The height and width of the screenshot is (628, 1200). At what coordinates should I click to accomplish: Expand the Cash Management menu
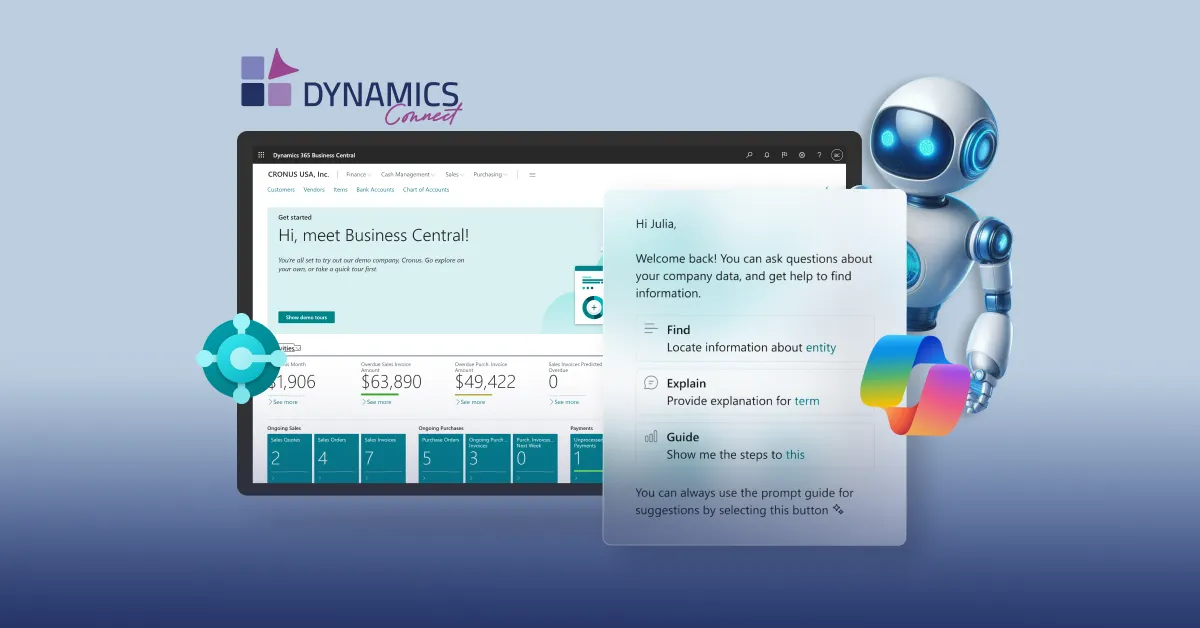408,174
